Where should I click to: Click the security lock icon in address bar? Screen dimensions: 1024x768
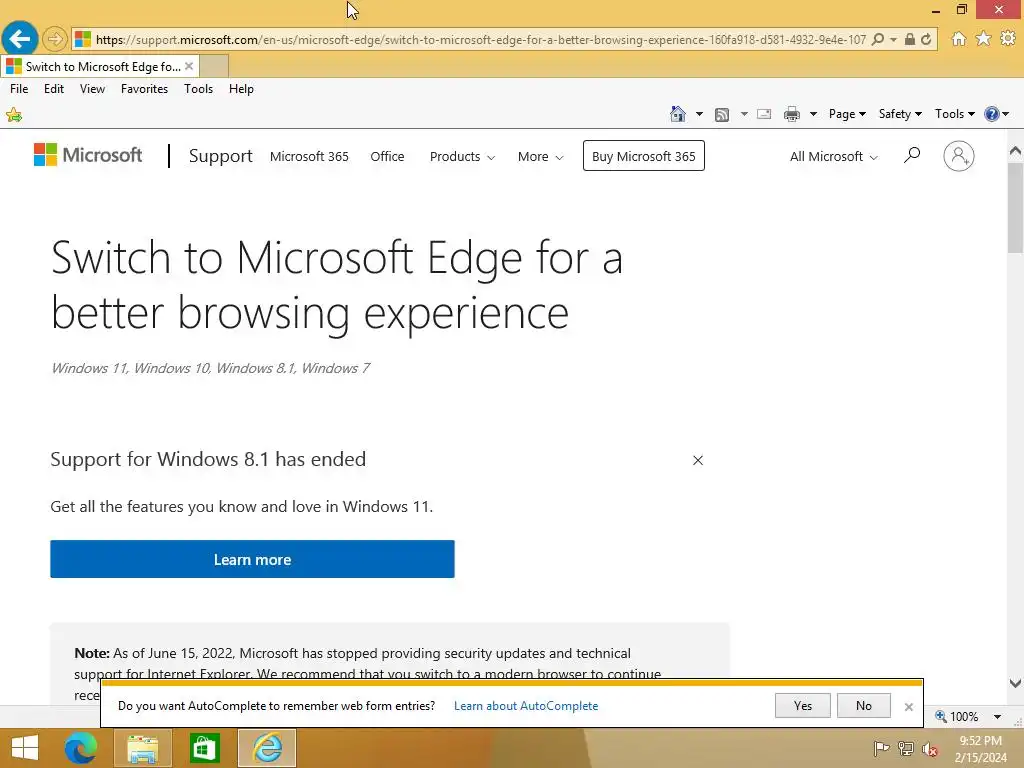tap(910, 39)
